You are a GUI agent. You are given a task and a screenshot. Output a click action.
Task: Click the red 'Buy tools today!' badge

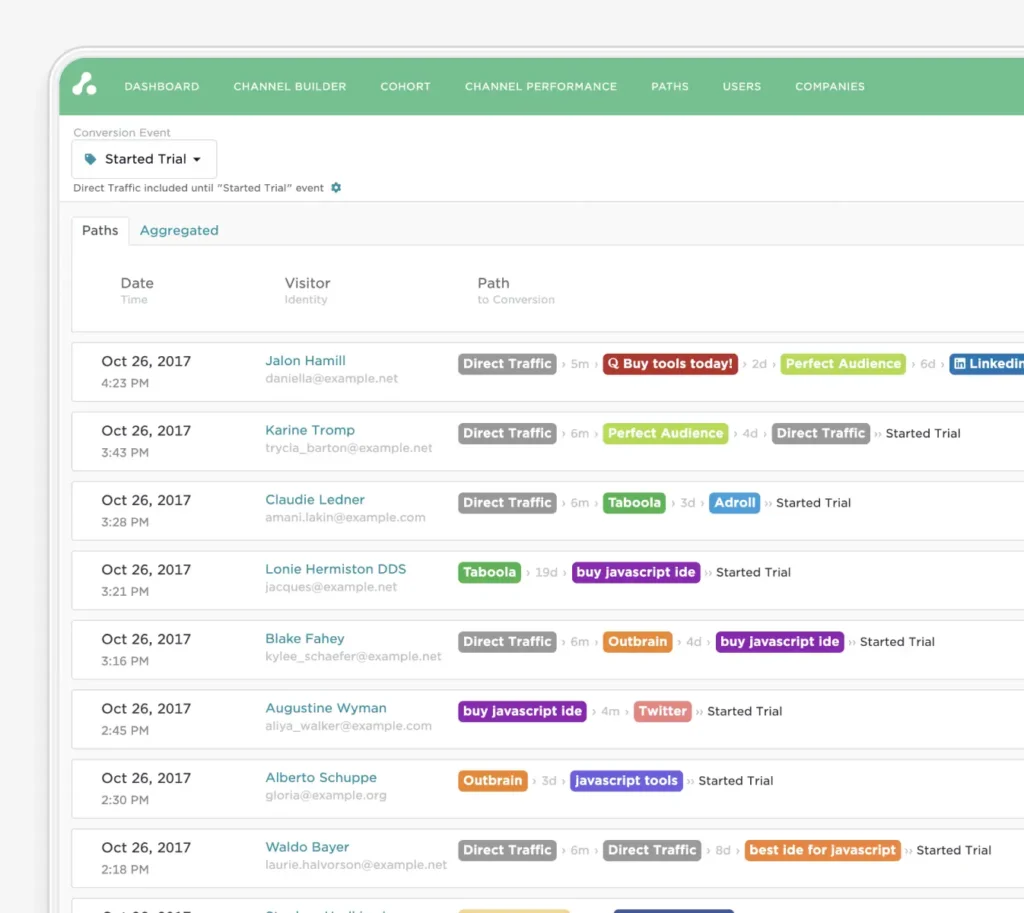(x=670, y=364)
